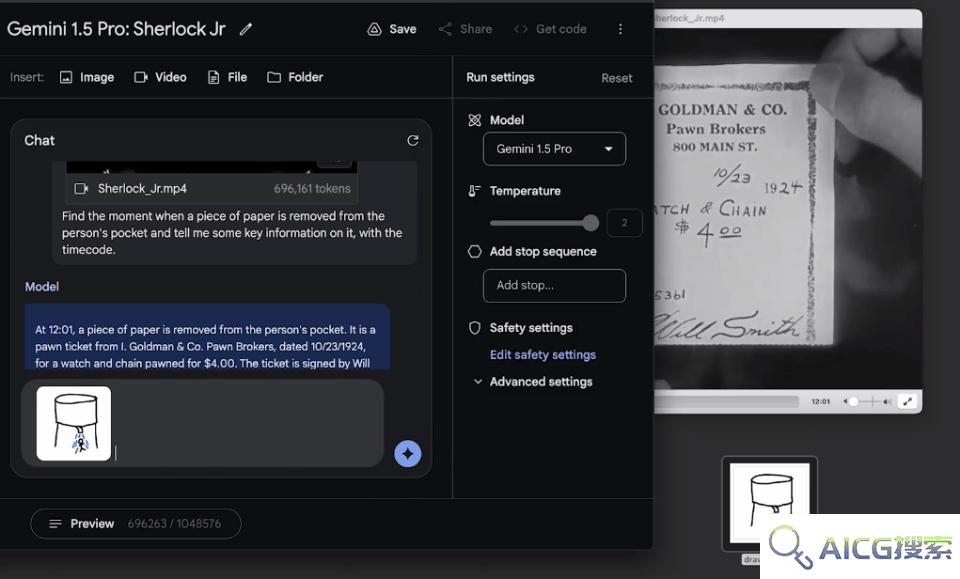Image resolution: width=960 pixels, height=579 pixels.
Task: Click the Preview token count button
Action: click(x=136, y=524)
